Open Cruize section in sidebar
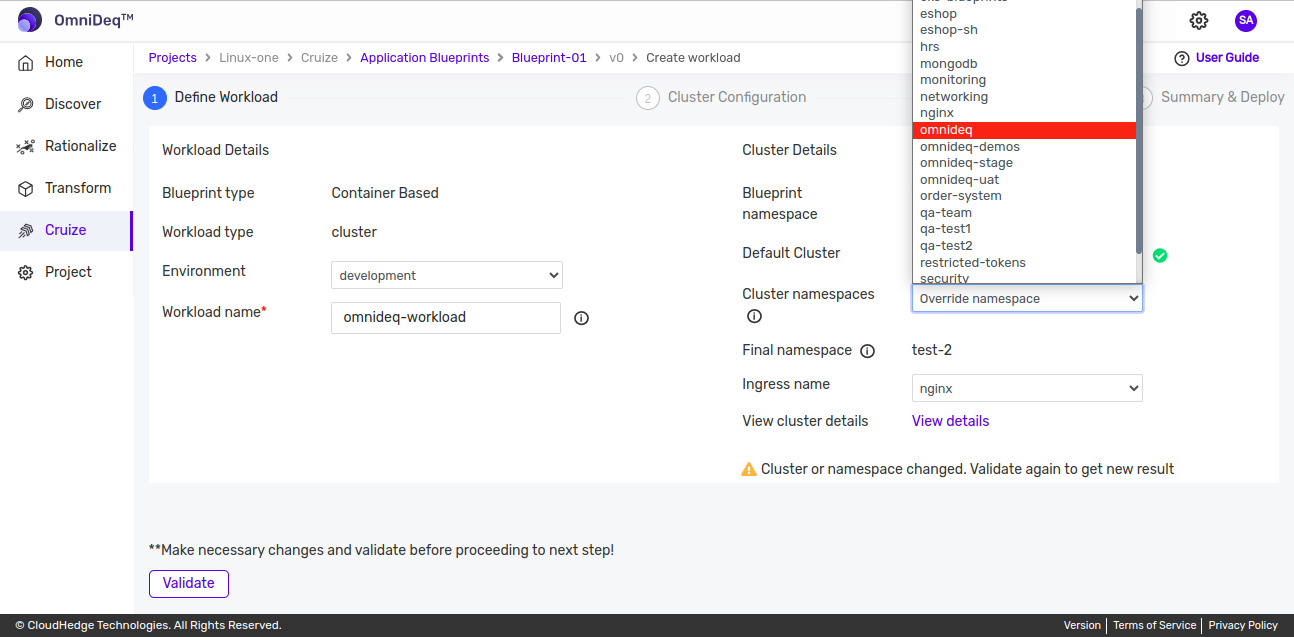Viewport: 1294px width, 637px height. click(66, 230)
